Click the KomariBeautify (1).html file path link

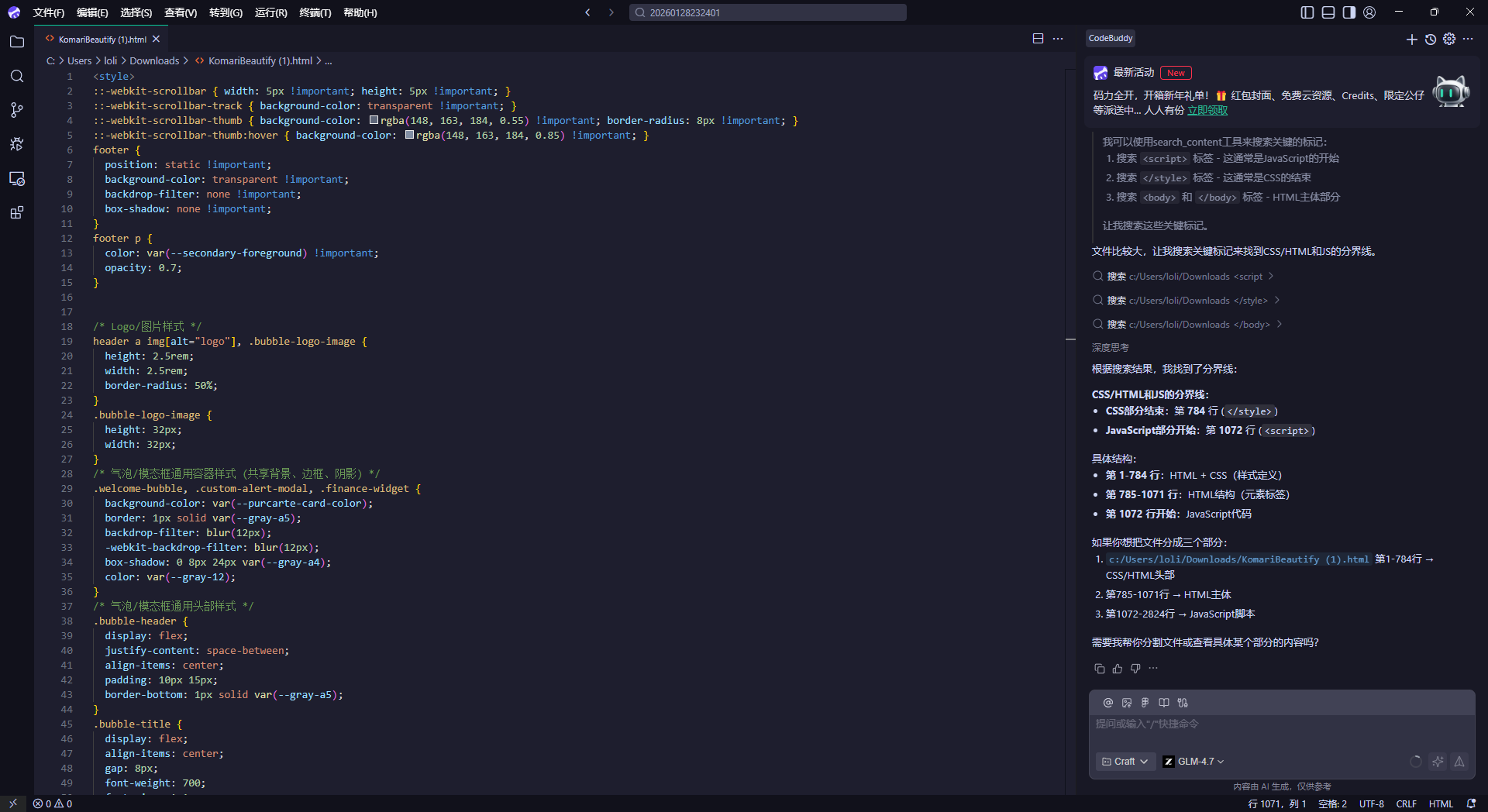click(1238, 559)
